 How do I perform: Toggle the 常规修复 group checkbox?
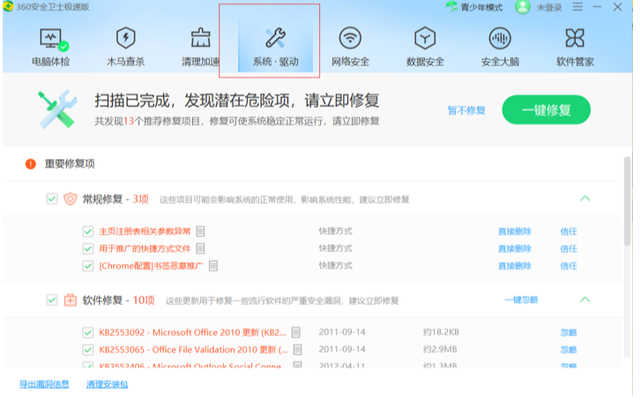[x=52, y=199]
